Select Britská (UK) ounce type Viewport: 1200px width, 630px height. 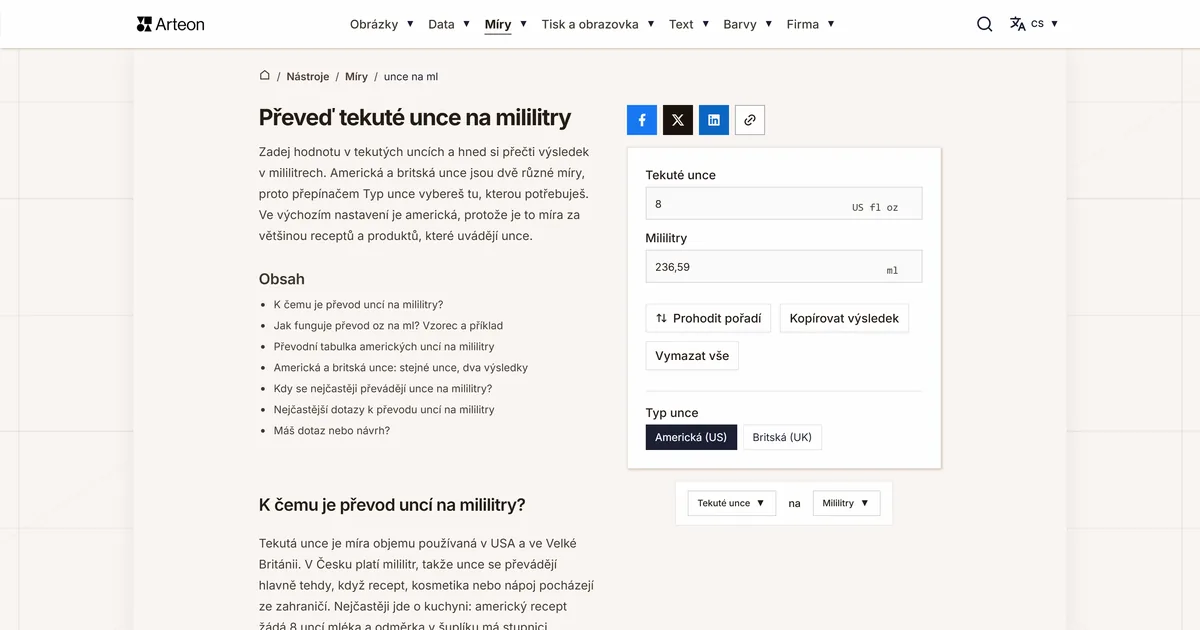tap(782, 437)
